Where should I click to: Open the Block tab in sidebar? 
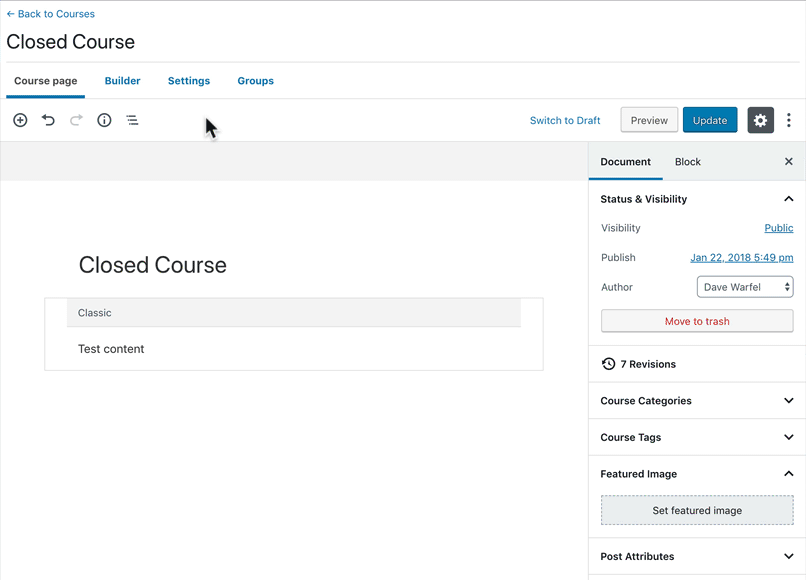click(687, 162)
